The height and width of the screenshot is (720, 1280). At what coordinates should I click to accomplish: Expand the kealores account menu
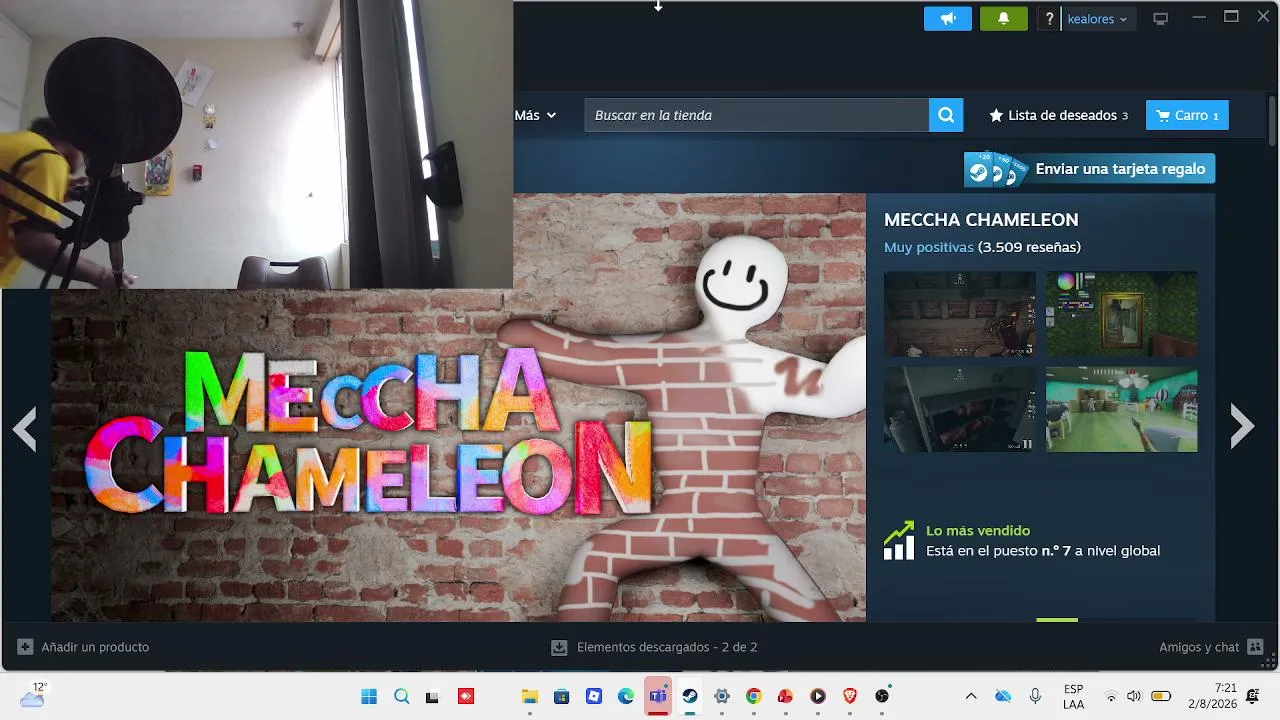(x=1097, y=19)
